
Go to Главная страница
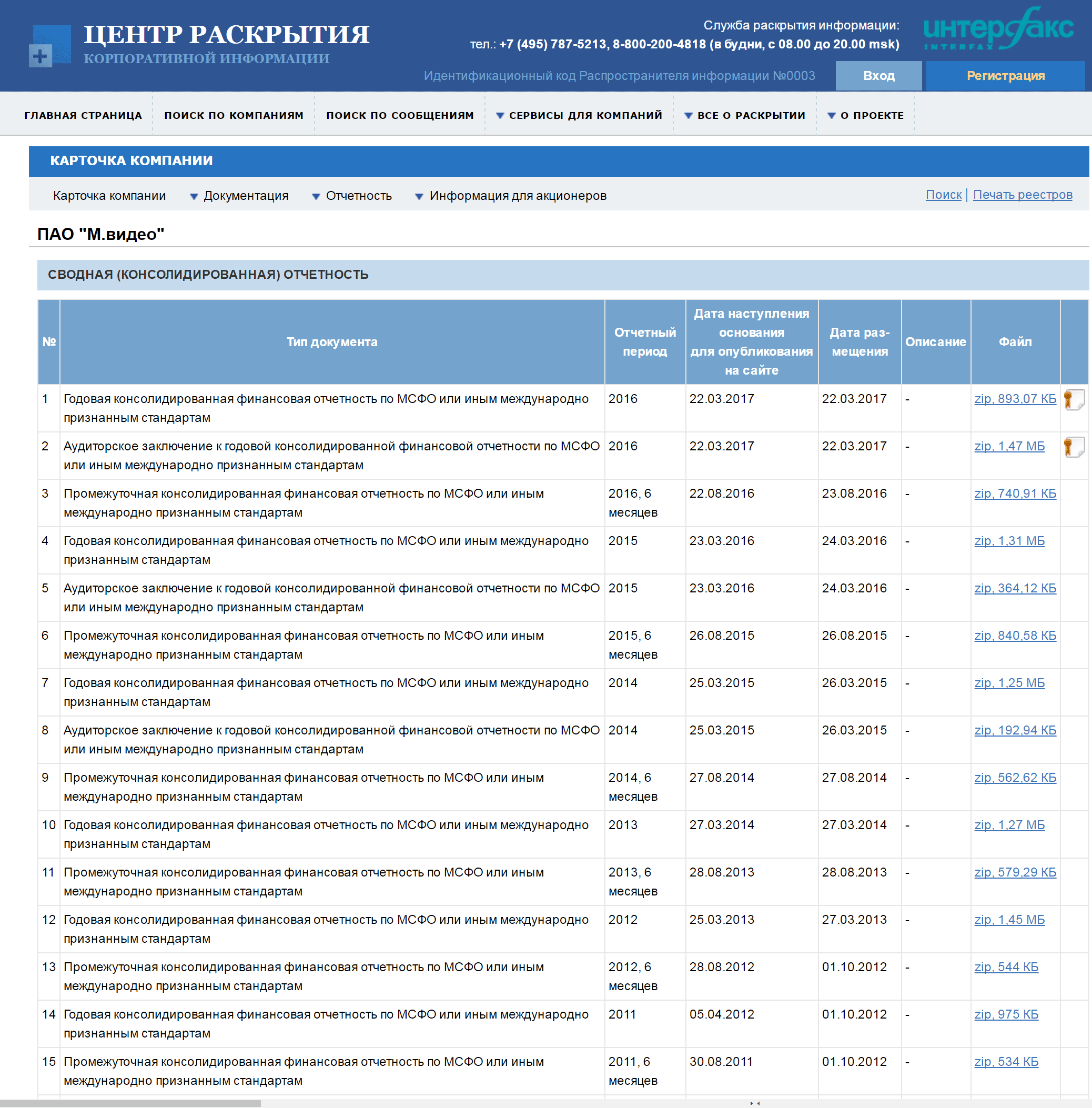tap(83, 115)
